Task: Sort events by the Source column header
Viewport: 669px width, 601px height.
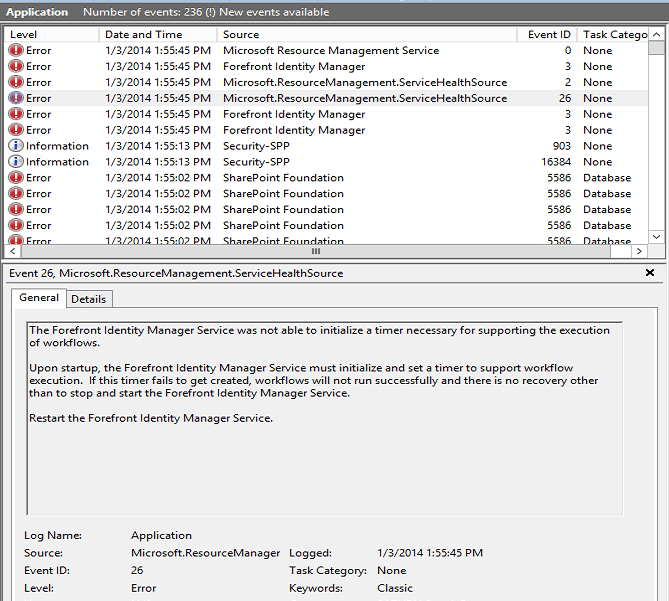Action: 367,35
